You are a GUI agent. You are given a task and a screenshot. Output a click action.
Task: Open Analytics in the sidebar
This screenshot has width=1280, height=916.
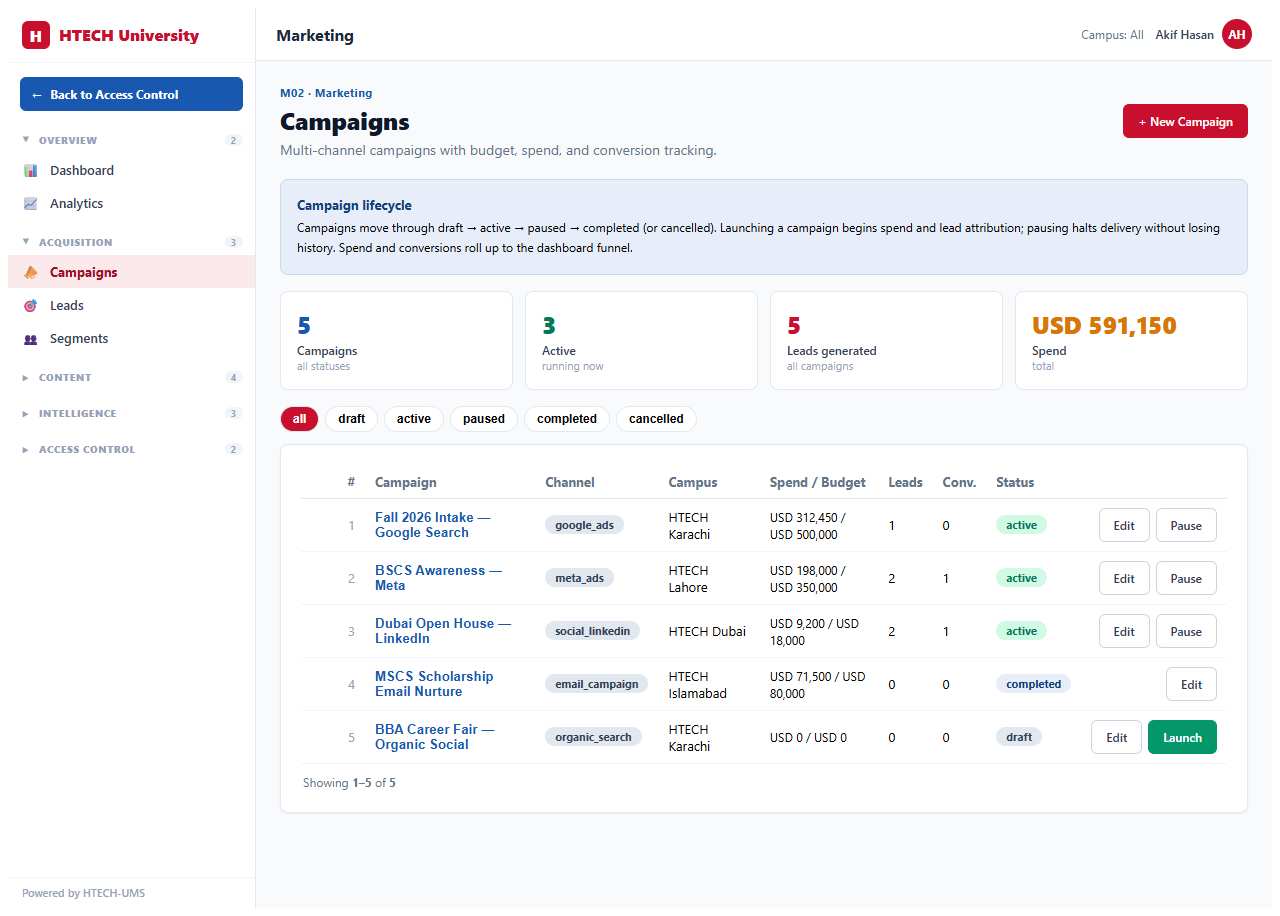pos(131,204)
